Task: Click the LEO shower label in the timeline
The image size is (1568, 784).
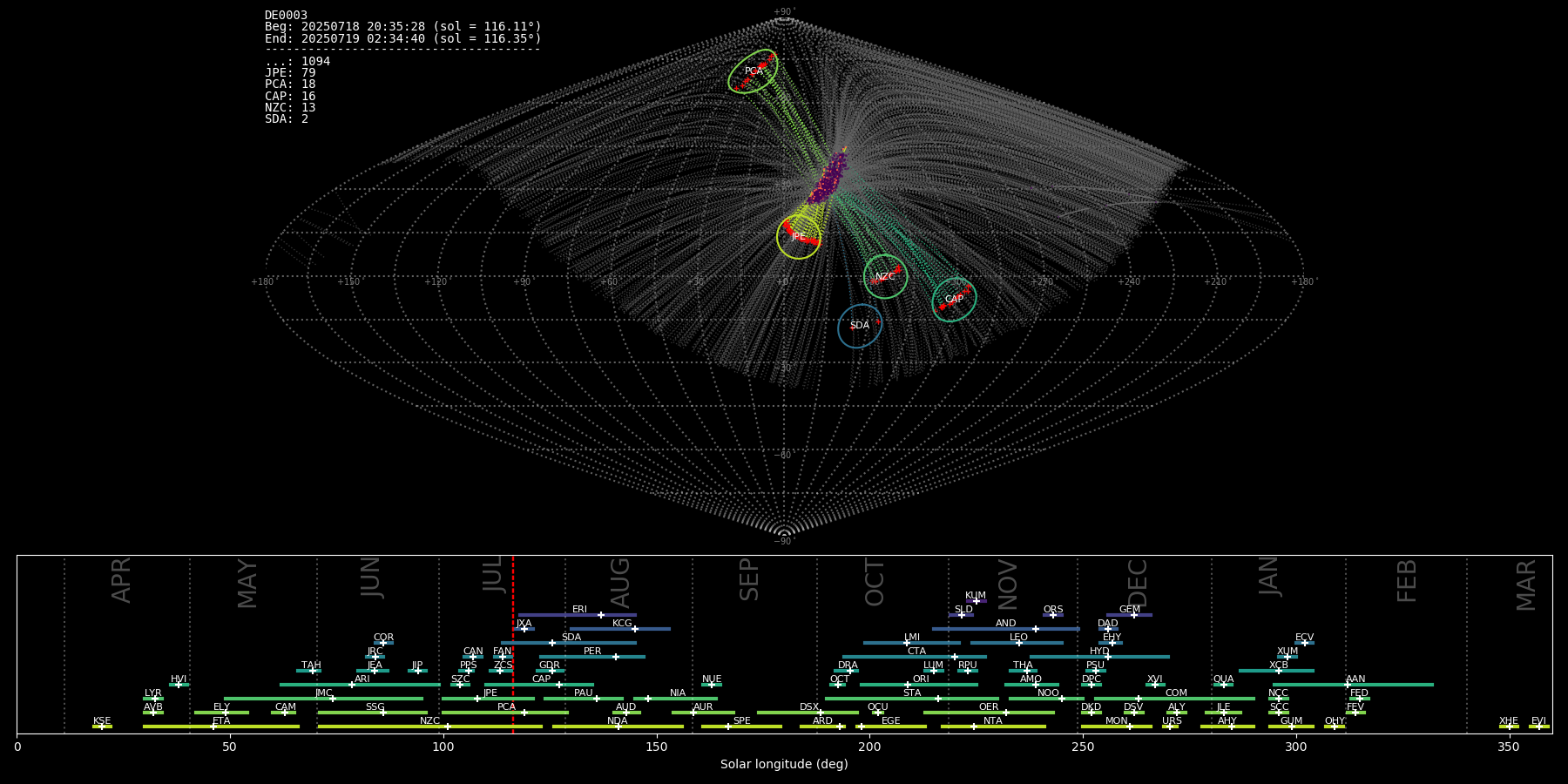Action: 1018,638
